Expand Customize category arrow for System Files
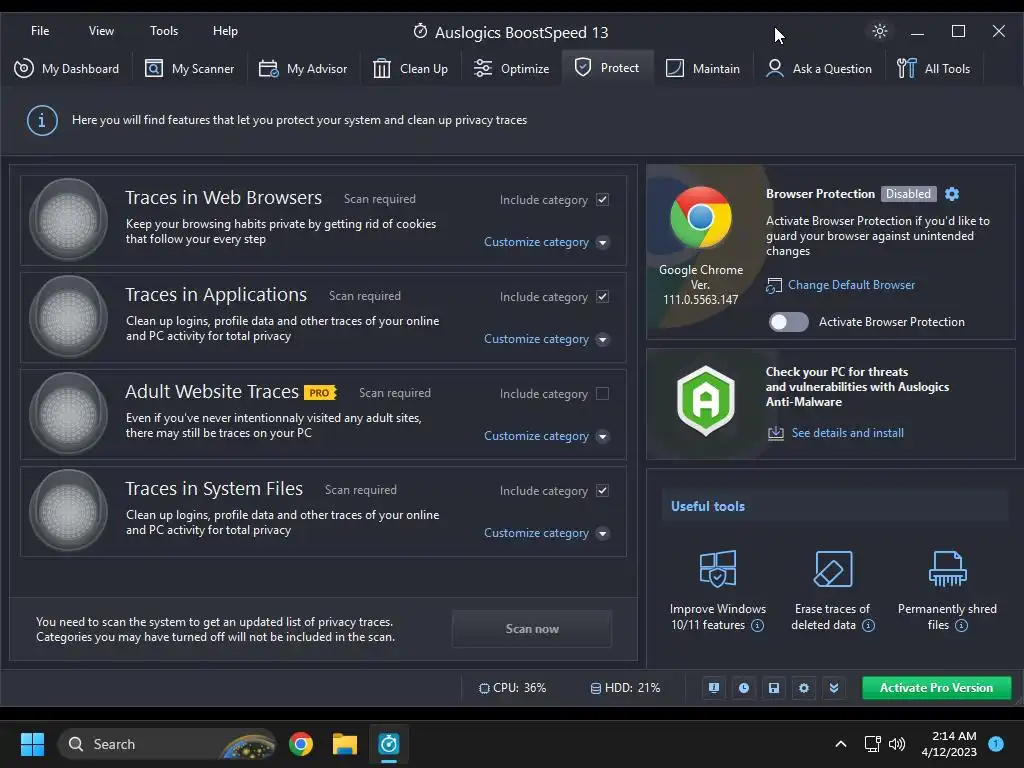 (603, 534)
